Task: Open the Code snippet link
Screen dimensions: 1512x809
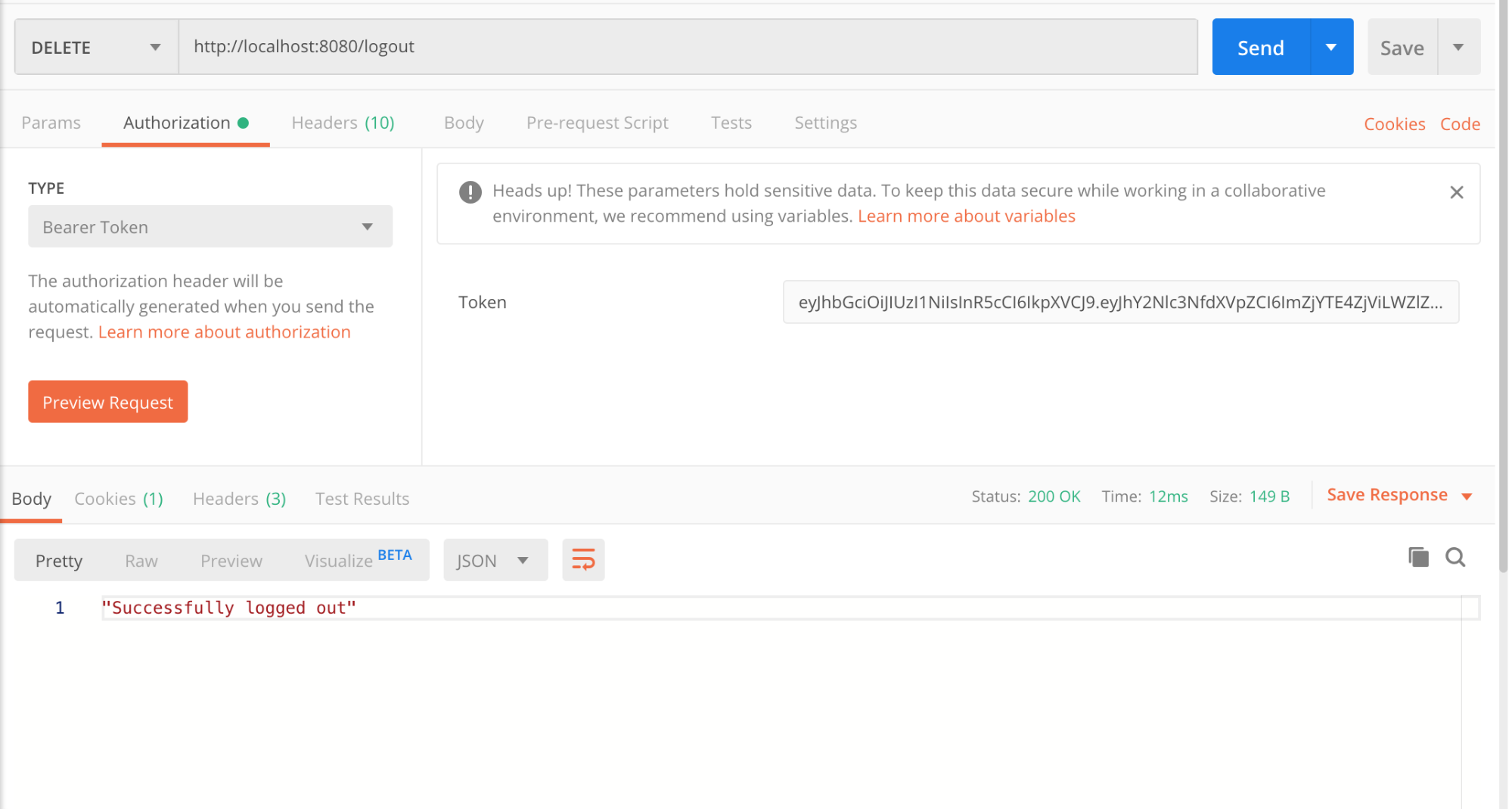Action: pos(1460,123)
